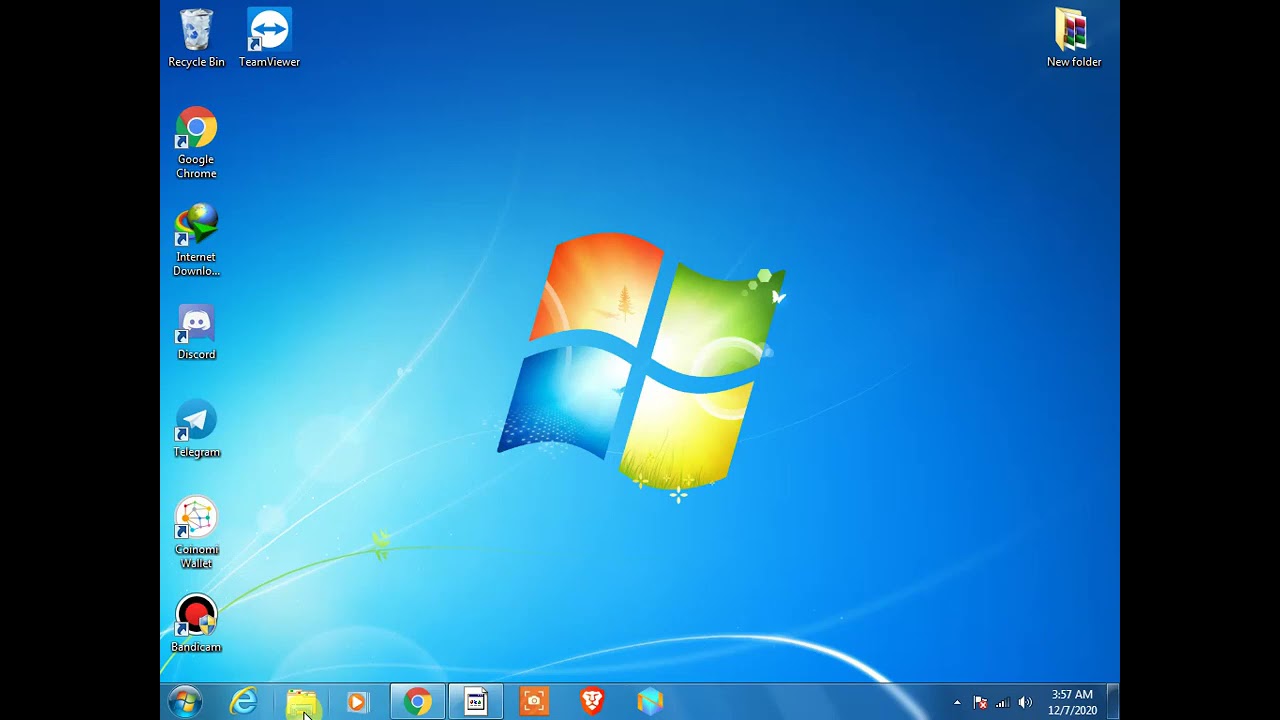Select the Internet Download Manager shortcut
Viewport: 1280px width, 720px height.
196,240
